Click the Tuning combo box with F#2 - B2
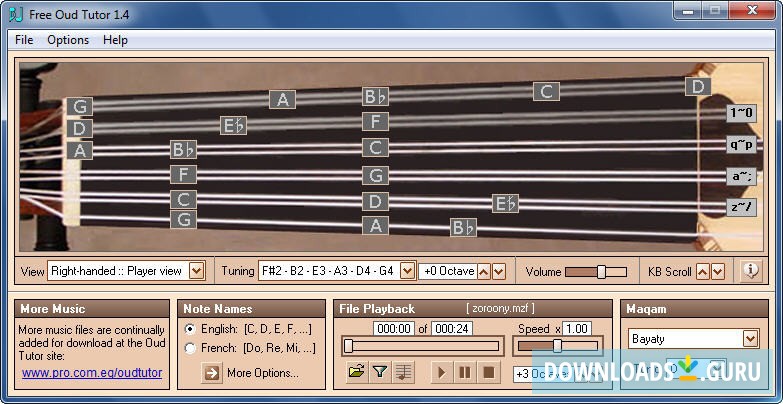Viewport: 783px width, 404px height. point(337,271)
